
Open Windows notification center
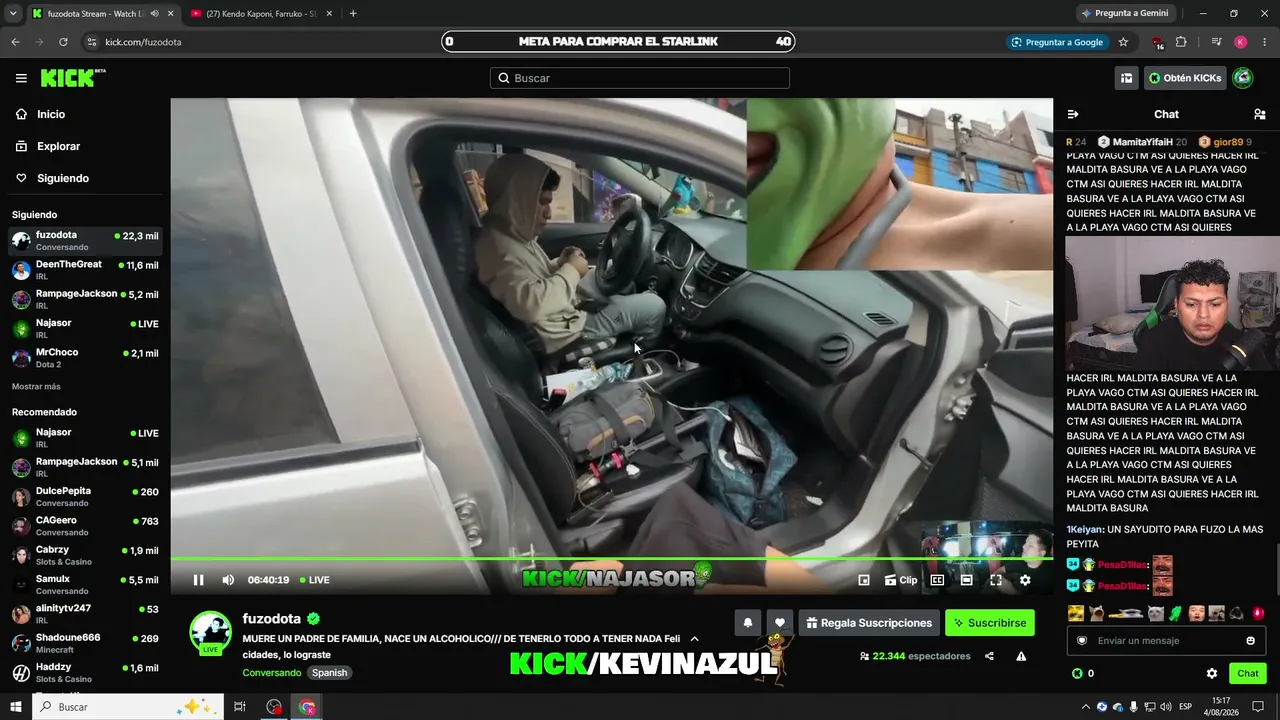tap(1258, 707)
